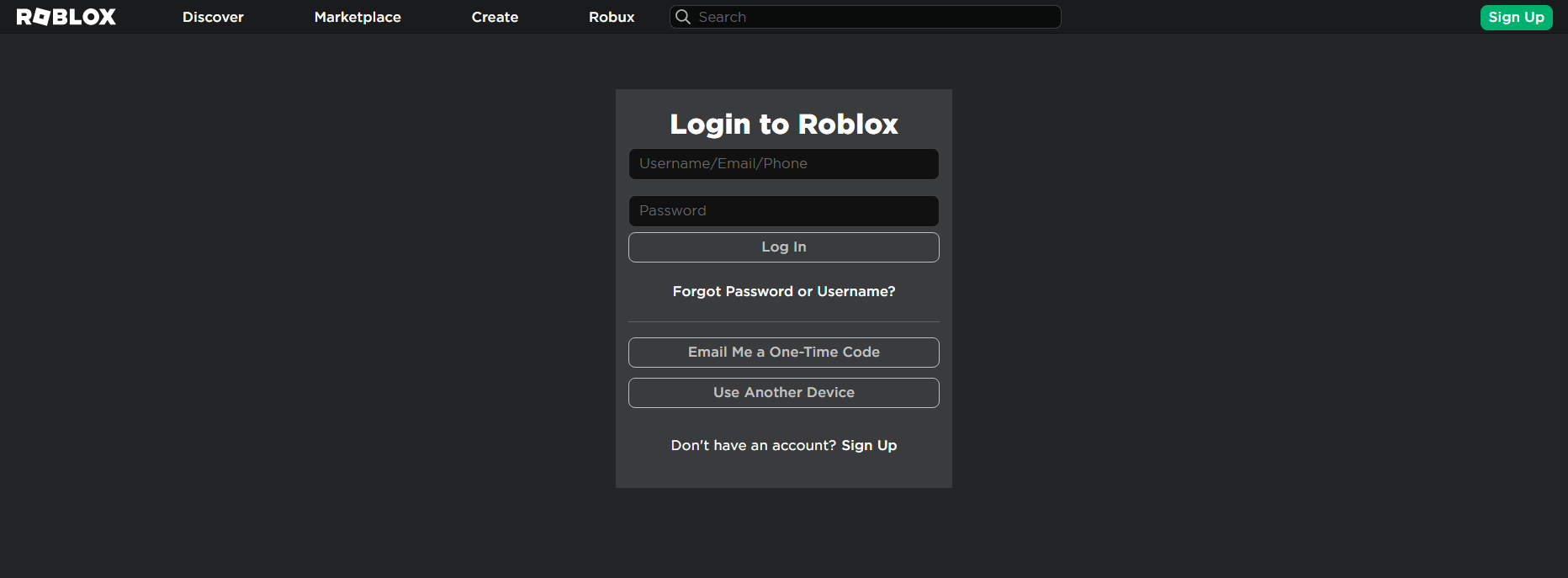Go to the Marketplace tab

(x=358, y=17)
